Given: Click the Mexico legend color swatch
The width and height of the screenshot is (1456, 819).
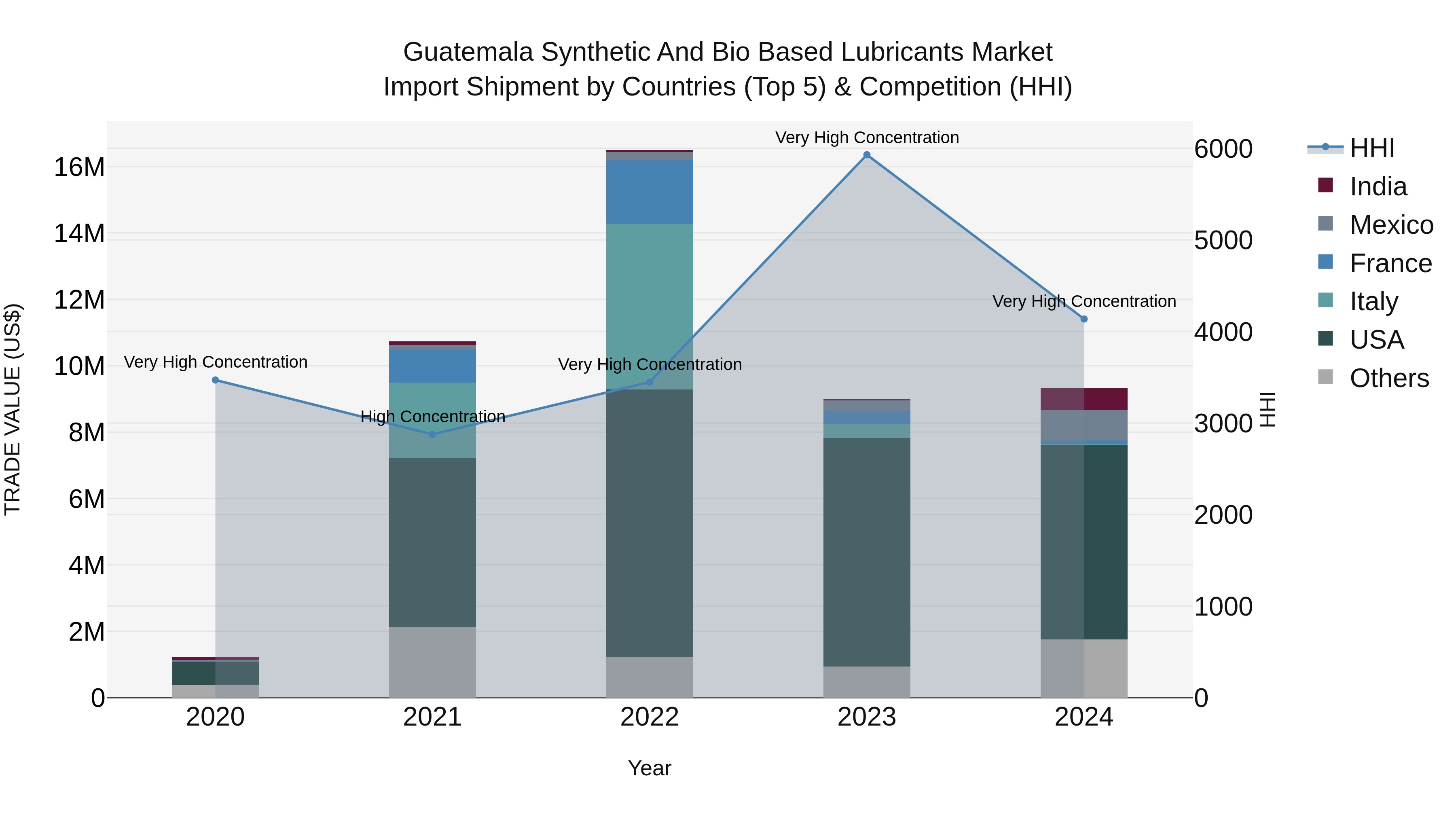Looking at the screenshot, I should click(x=1325, y=223).
